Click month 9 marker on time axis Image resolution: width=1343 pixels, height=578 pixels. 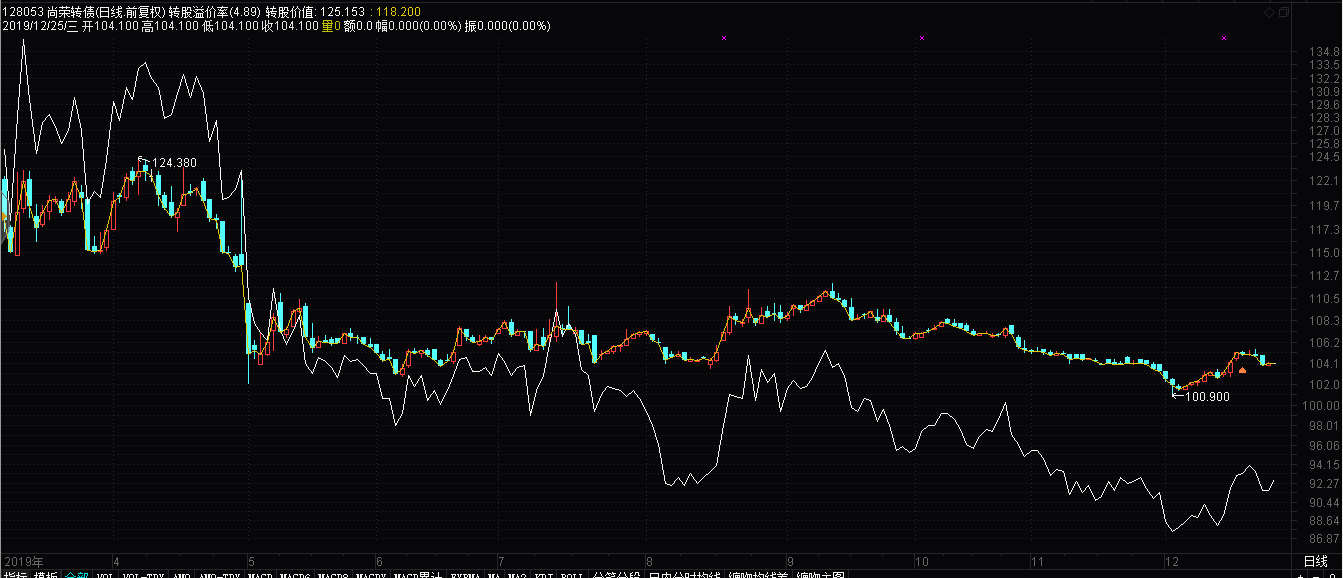790,562
